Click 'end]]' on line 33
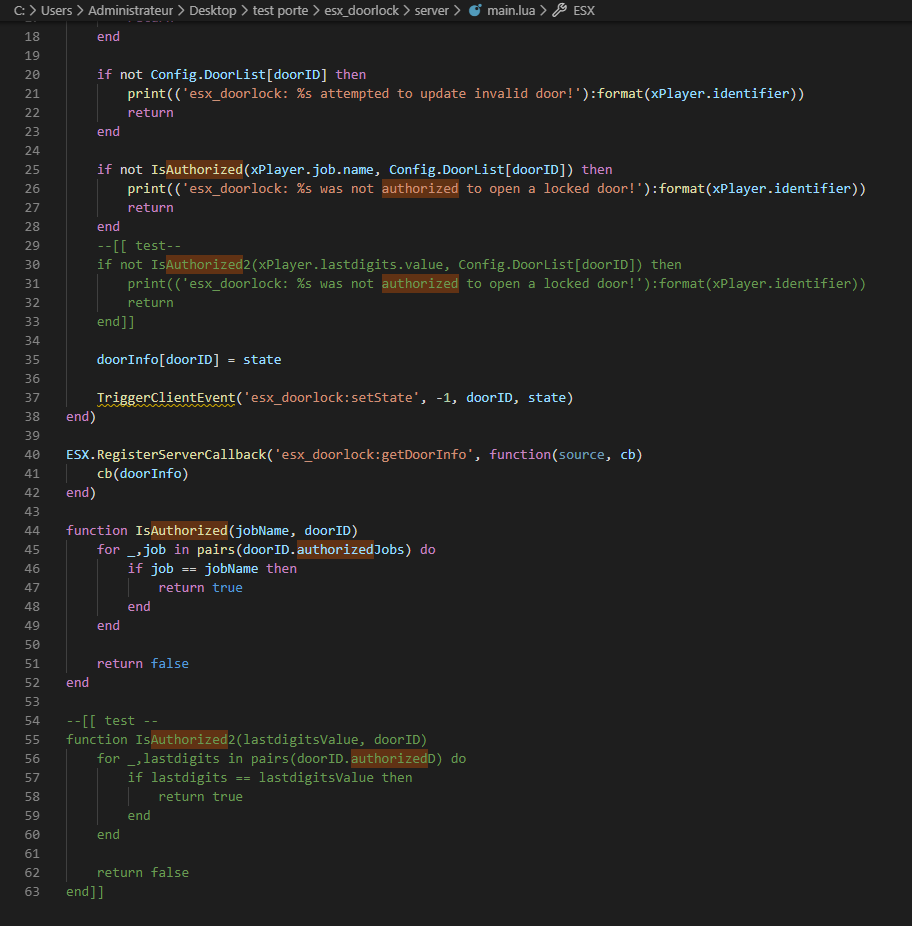The height and width of the screenshot is (926, 912). click(116, 322)
